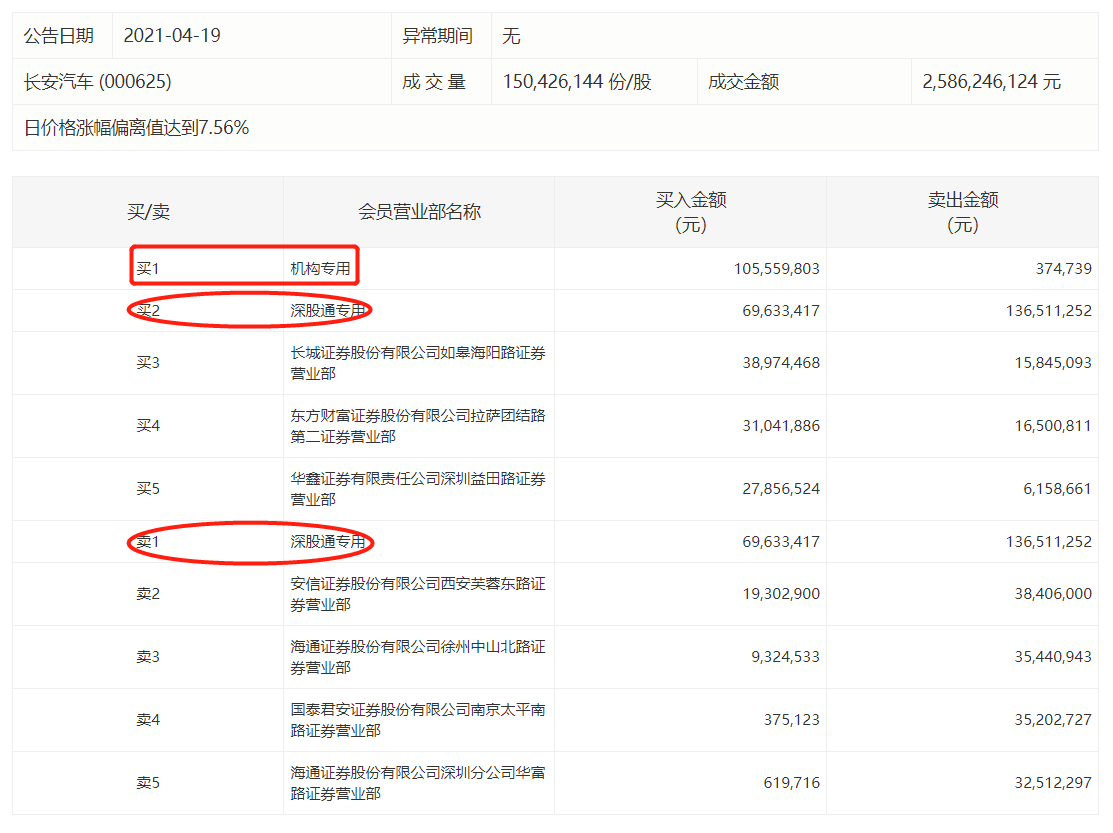Select the 买1 row label

[x=148, y=268]
